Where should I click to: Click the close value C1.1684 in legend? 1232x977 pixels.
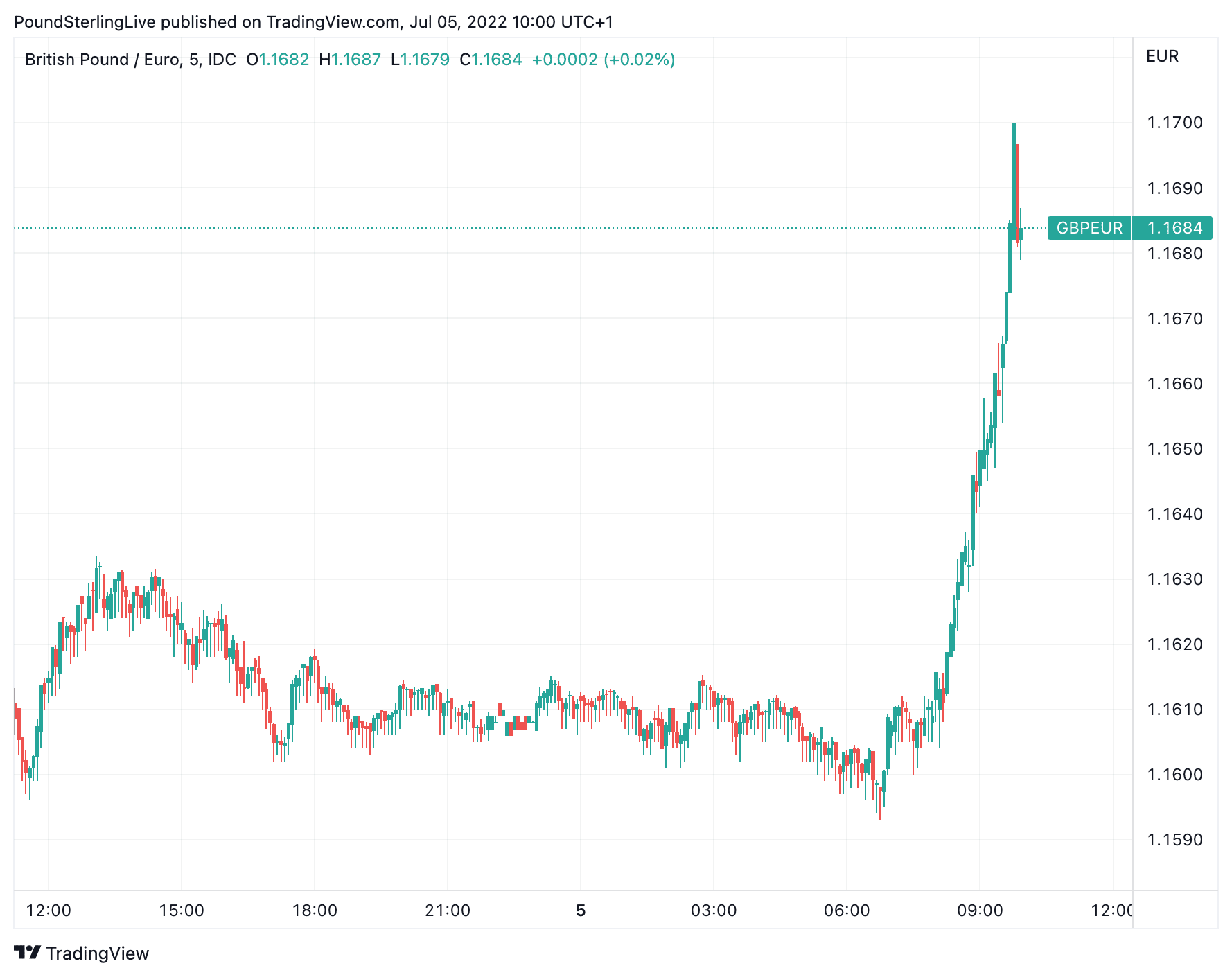point(491,60)
